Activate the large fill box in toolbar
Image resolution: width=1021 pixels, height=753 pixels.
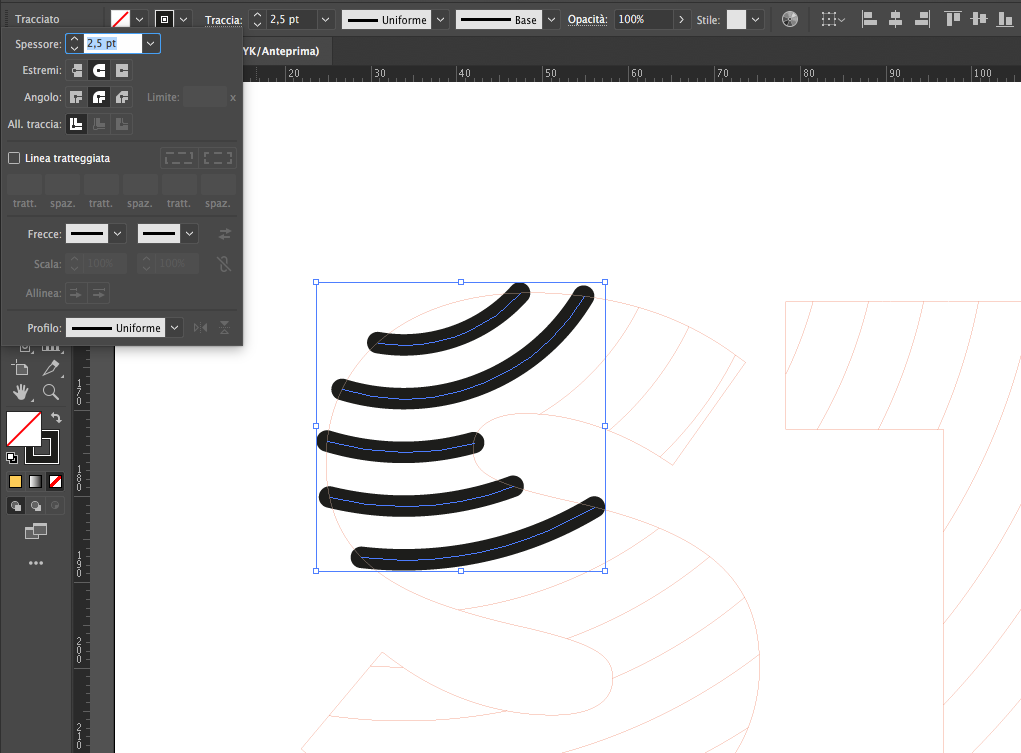coord(24,429)
